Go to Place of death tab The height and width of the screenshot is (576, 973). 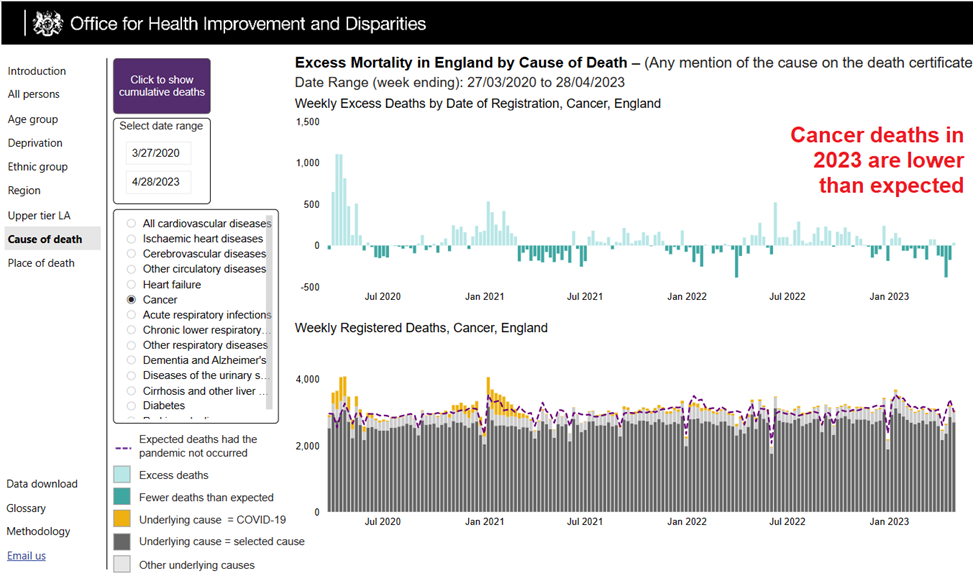coord(41,263)
